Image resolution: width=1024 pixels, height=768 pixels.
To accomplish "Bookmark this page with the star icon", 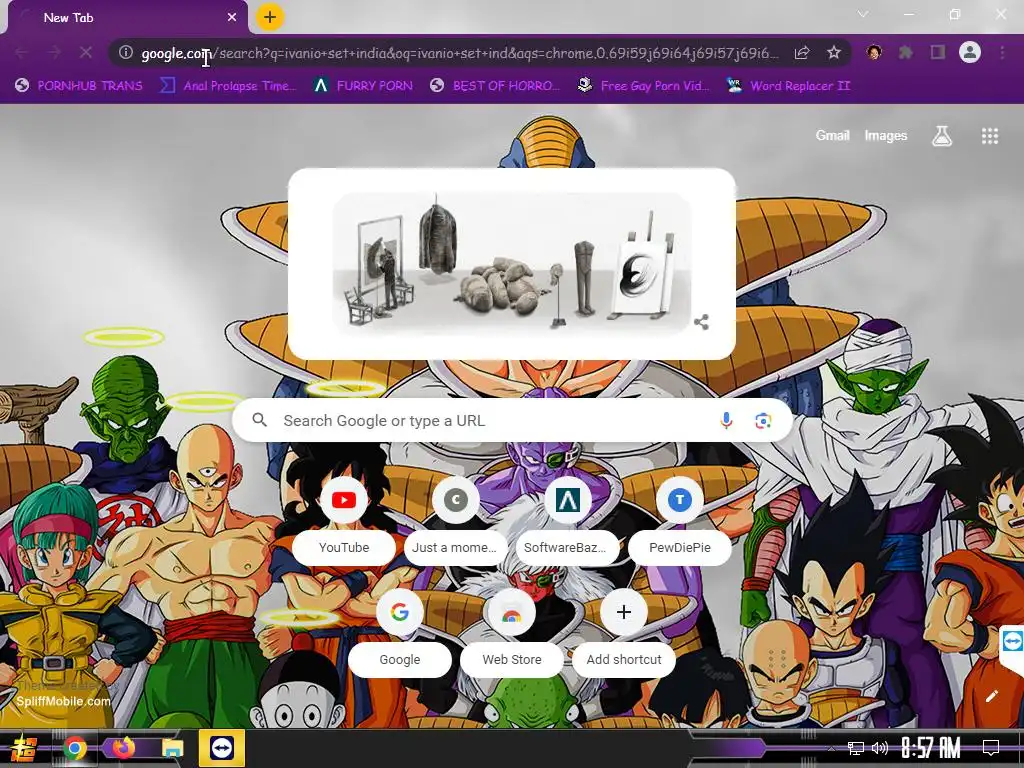I will [x=833, y=53].
